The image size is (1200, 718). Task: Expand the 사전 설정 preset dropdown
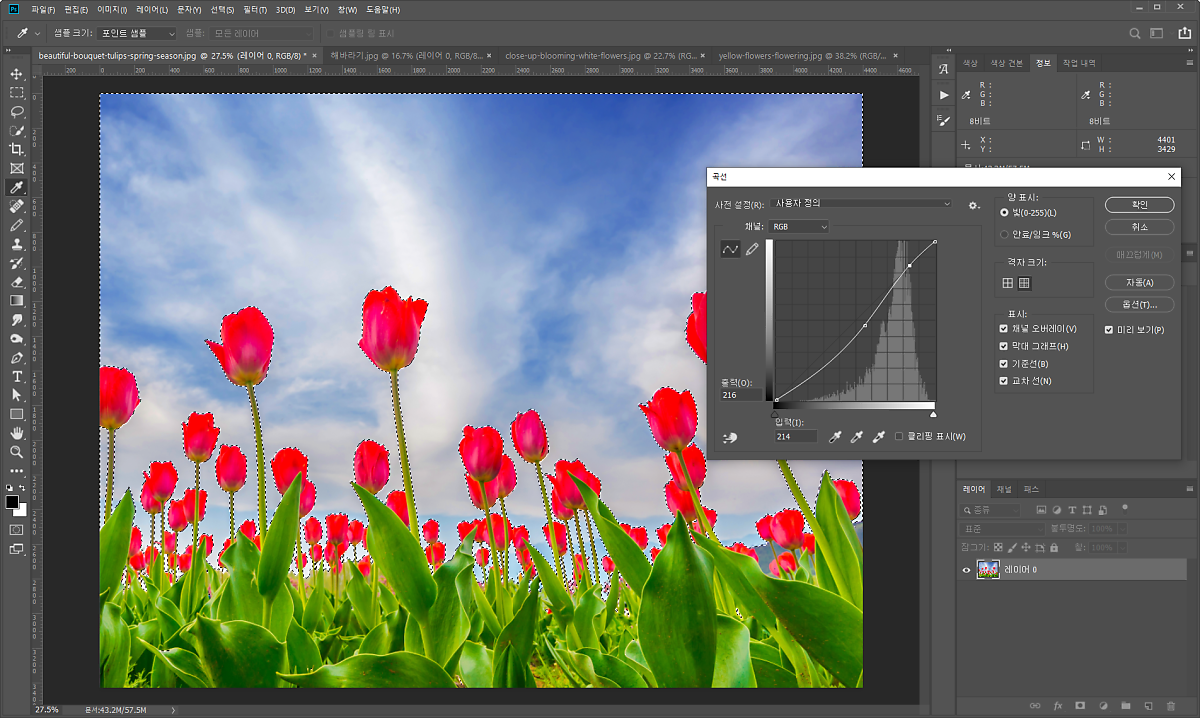(x=861, y=204)
